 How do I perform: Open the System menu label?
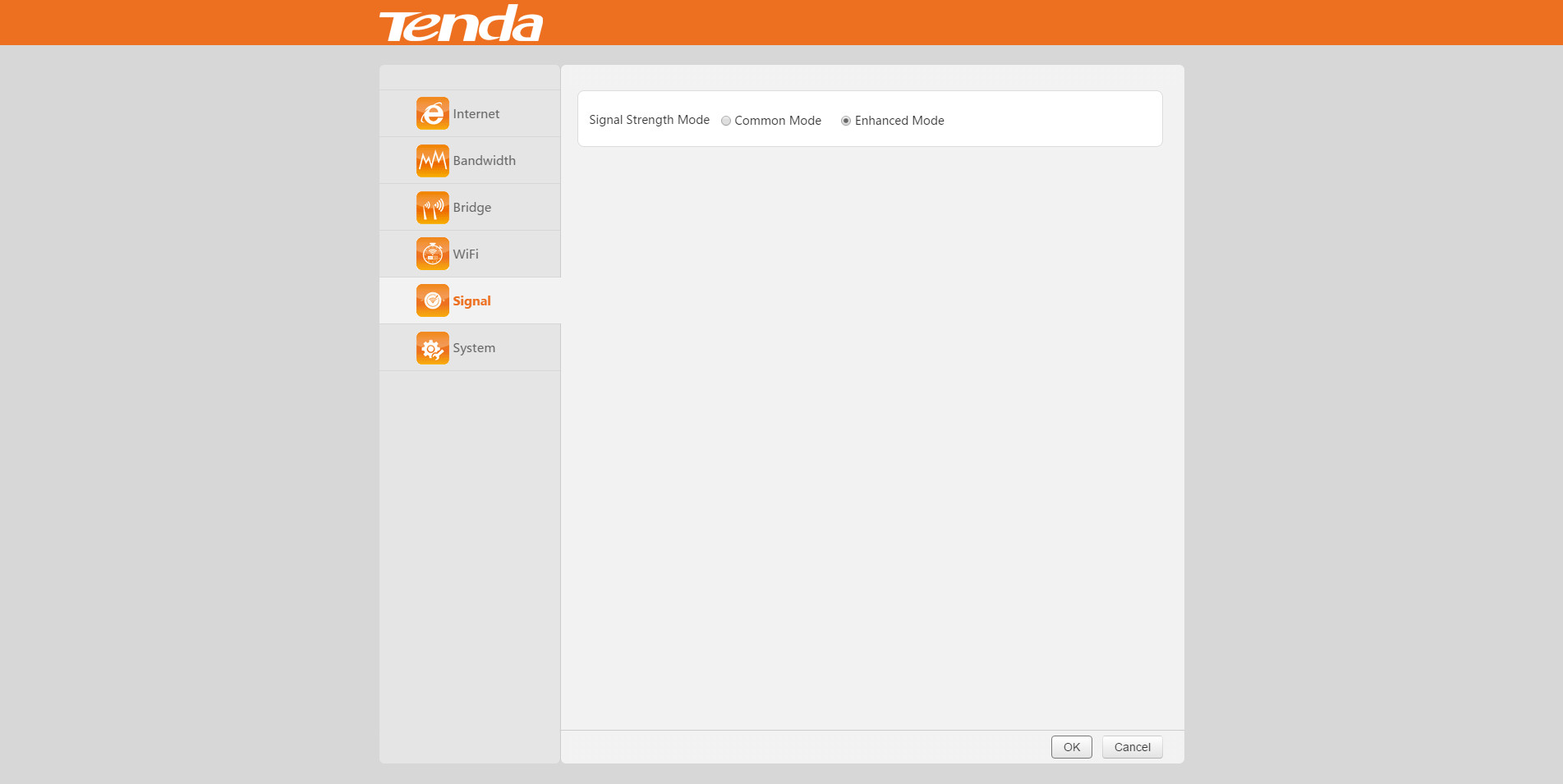pyautogui.click(x=474, y=348)
